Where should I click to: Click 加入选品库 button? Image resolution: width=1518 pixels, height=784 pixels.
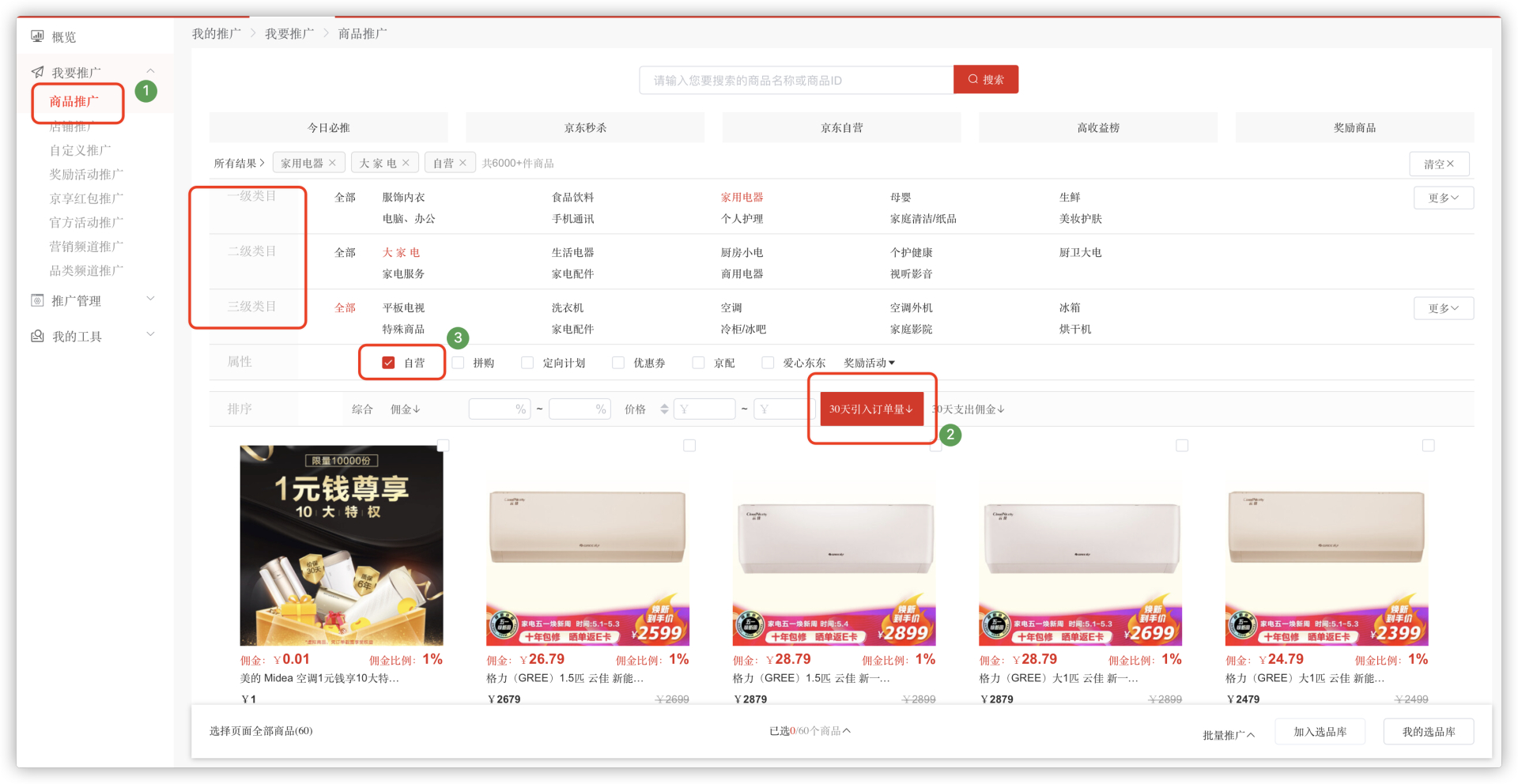click(x=1320, y=732)
